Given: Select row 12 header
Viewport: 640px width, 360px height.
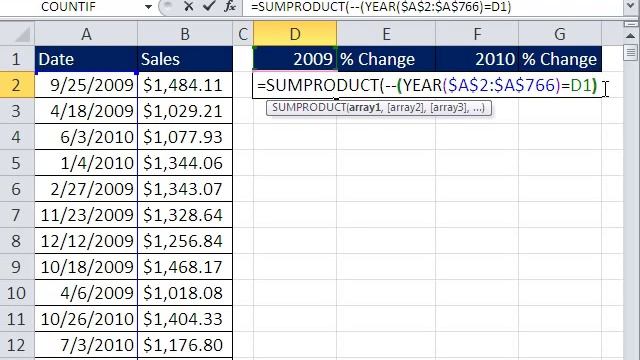Looking at the screenshot, I should coord(17,345).
